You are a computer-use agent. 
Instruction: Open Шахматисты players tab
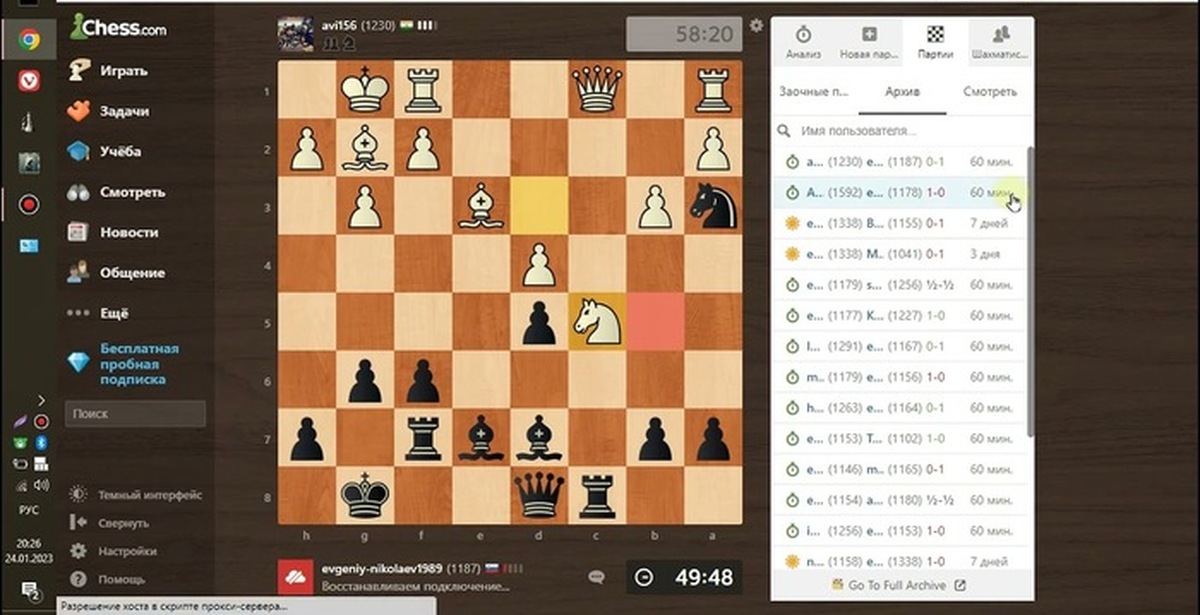(1001, 42)
